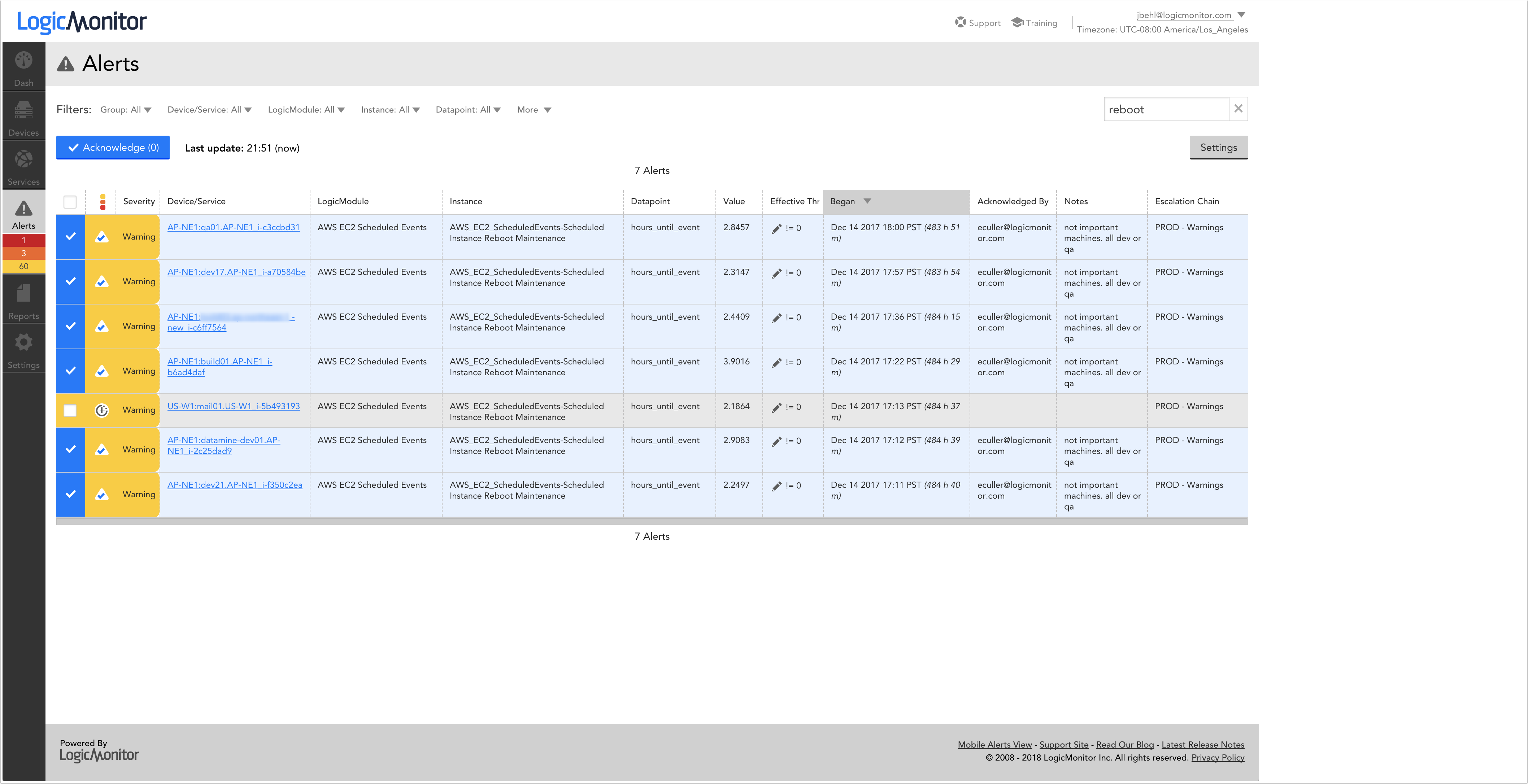
Task: Open the jbehl@logicmonitor.com account menu arrow
Action: coord(1241,15)
